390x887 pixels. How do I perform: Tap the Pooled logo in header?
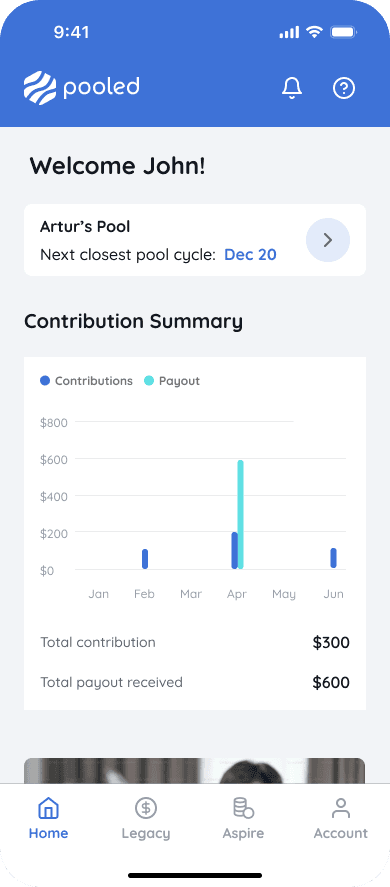pyautogui.click(x=82, y=88)
